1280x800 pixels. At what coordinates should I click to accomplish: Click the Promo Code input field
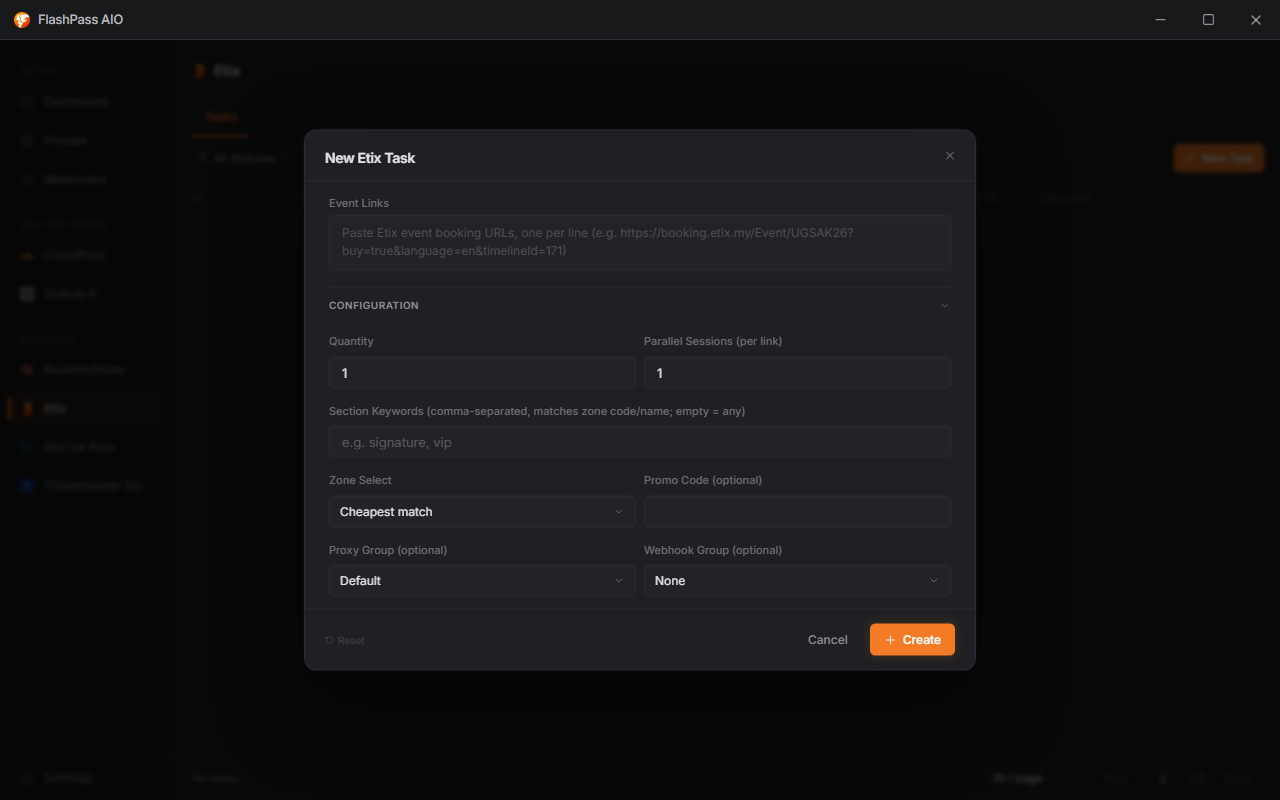coord(797,512)
